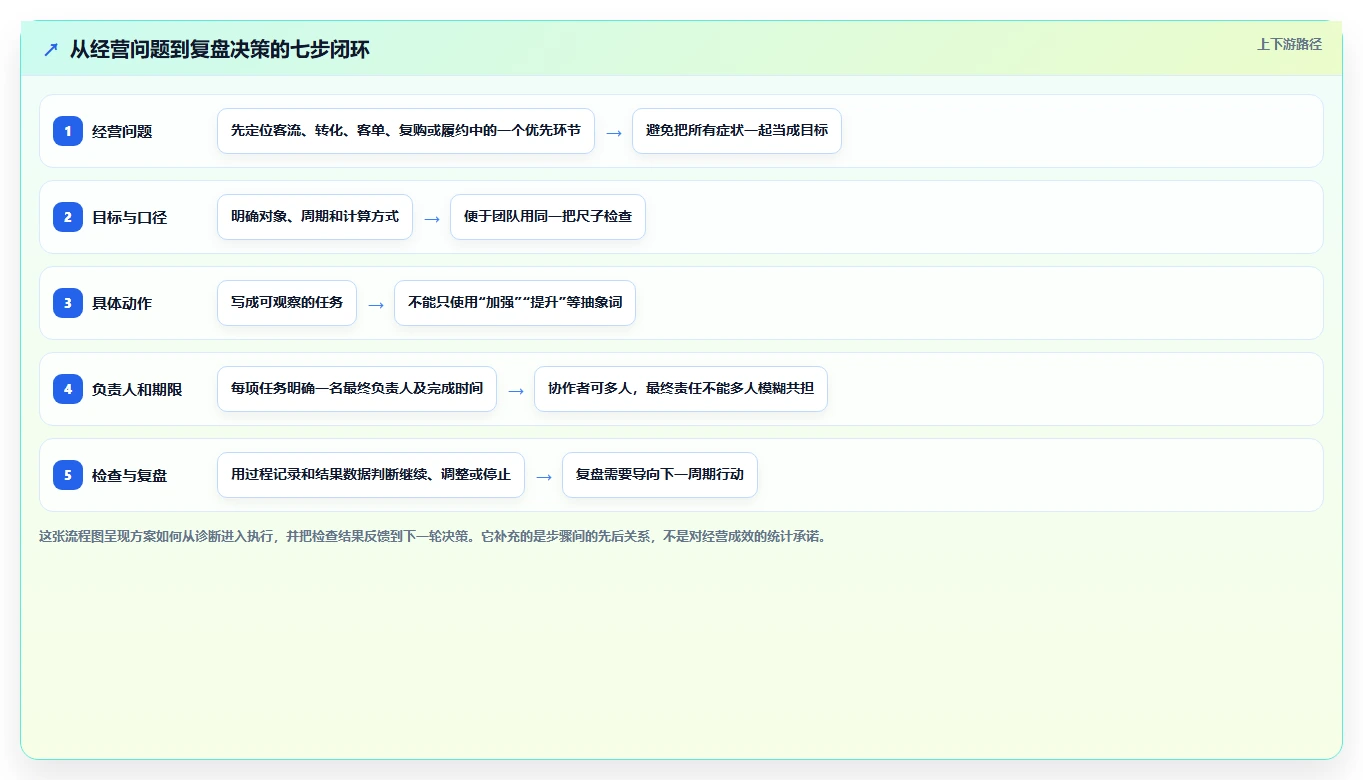1363x780 pixels.
Task: Click the step 1 number badge
Action: pos(68,131)
